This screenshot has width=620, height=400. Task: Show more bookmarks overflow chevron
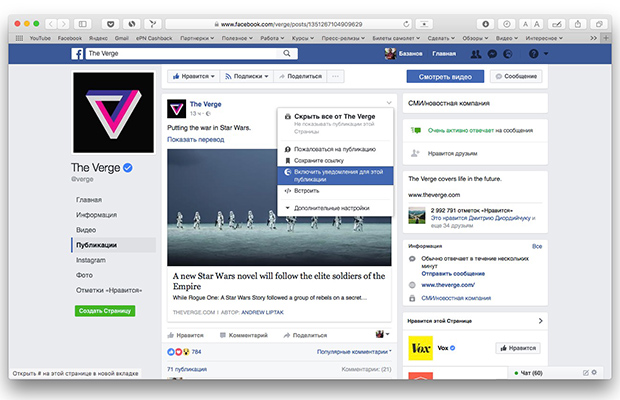[593, 38]
